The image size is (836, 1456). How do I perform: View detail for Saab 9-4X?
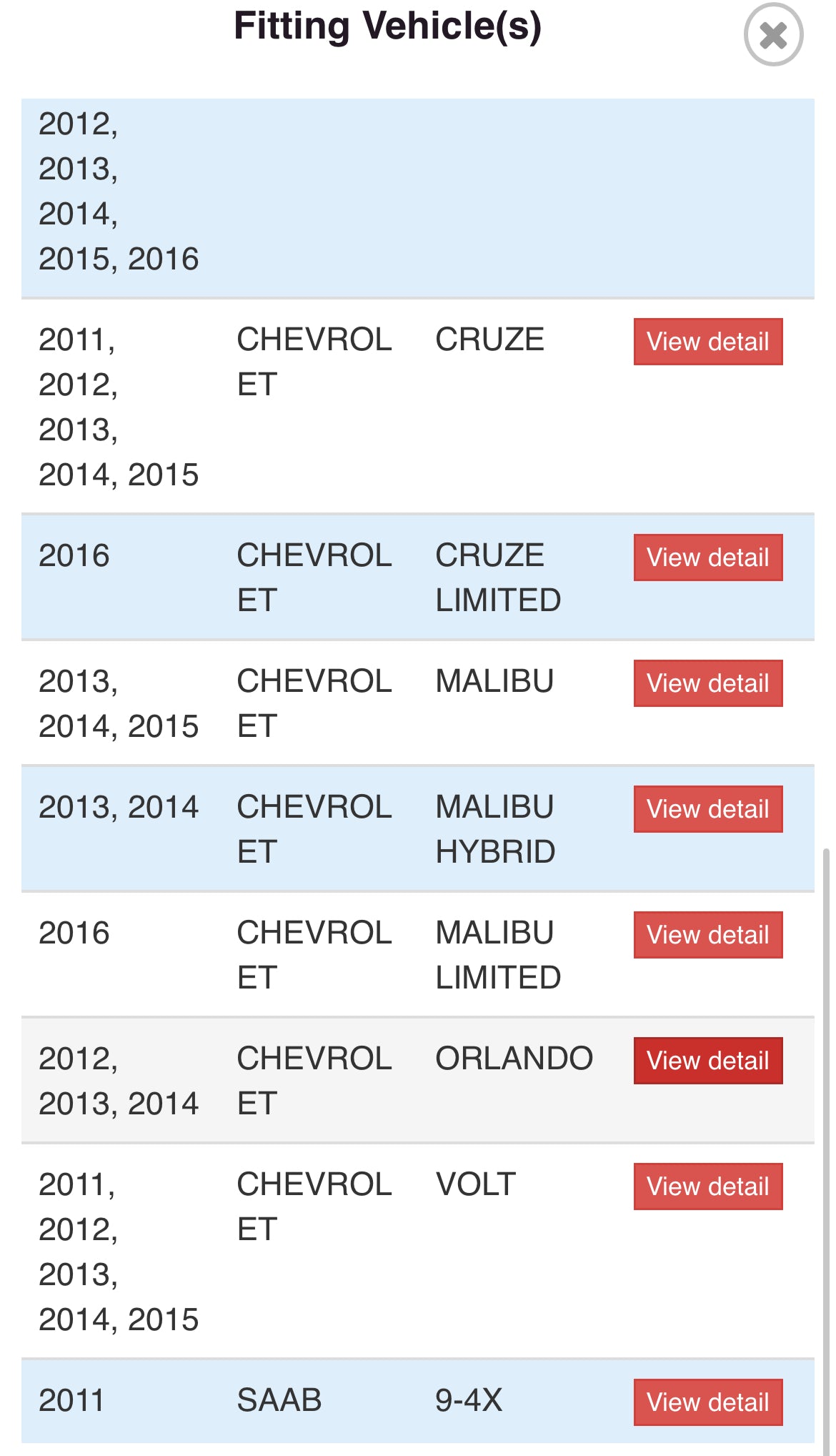[x=707, y=1402]
